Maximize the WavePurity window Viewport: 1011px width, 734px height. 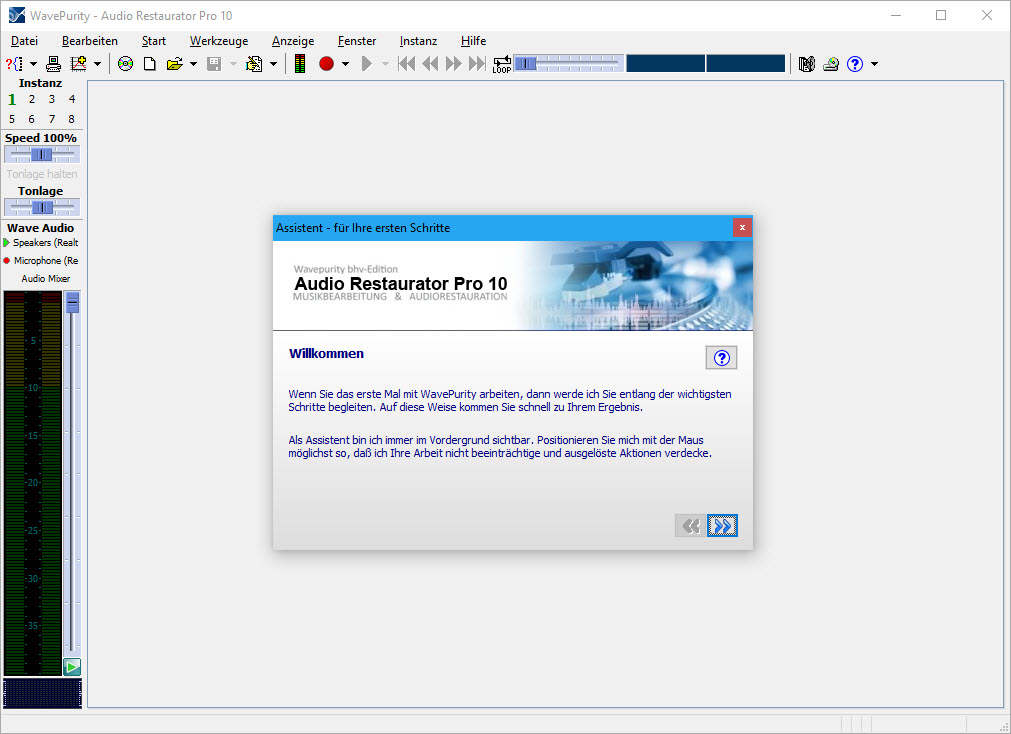point(941,15)
